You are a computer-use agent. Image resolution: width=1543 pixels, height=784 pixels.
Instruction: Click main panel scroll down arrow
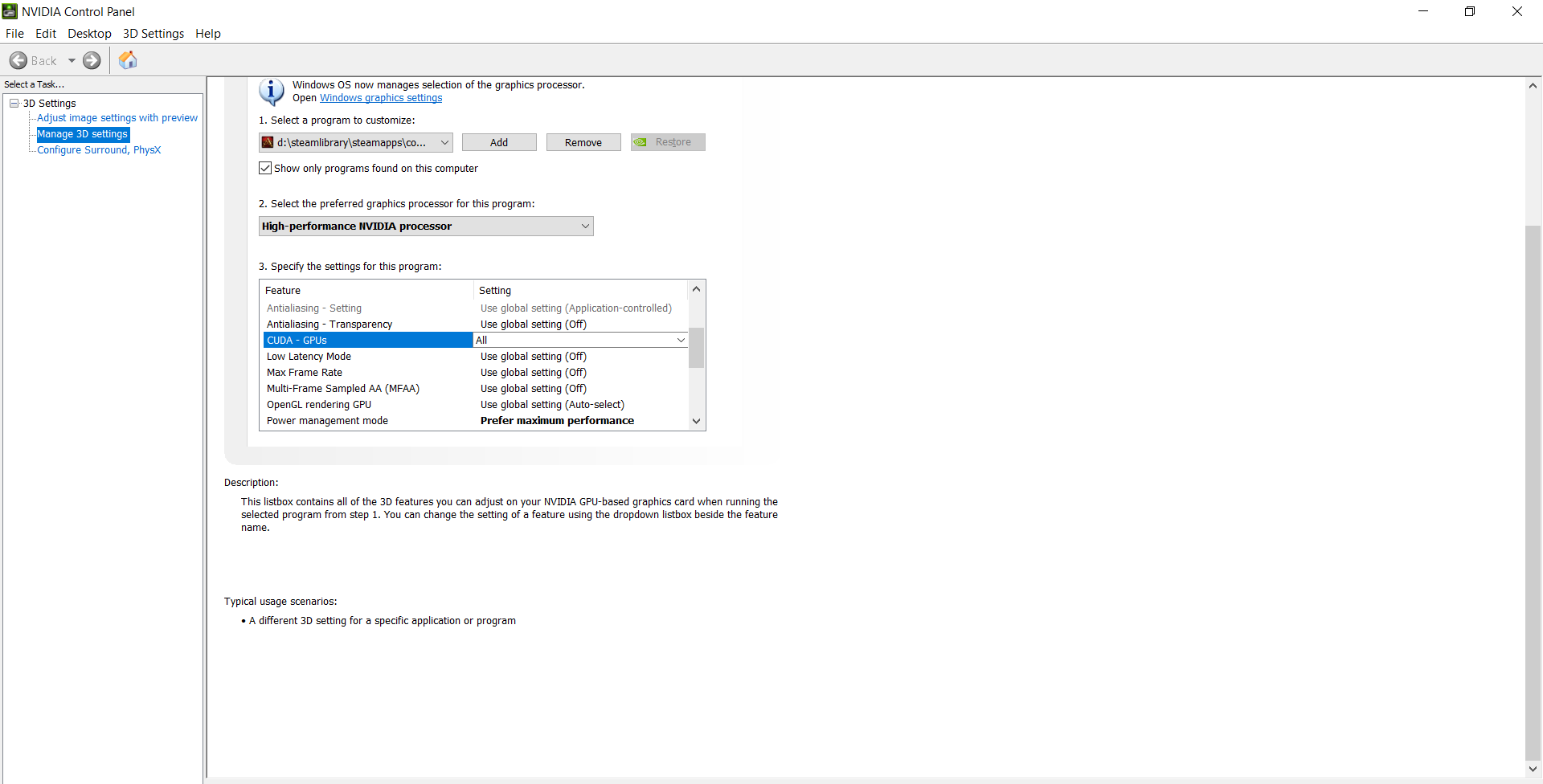click(1533, 769)
